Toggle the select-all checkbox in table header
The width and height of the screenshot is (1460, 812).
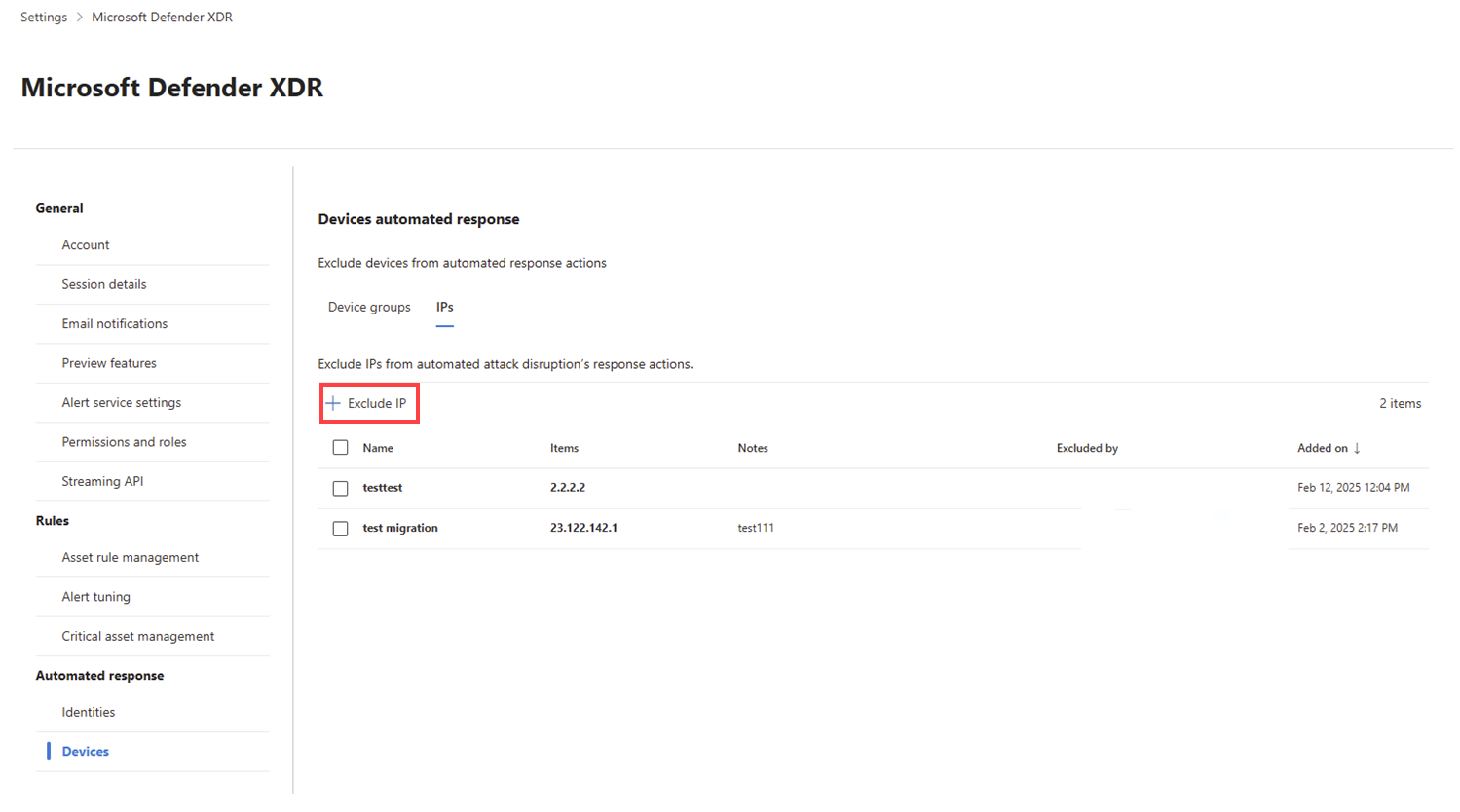click(340, 448)
